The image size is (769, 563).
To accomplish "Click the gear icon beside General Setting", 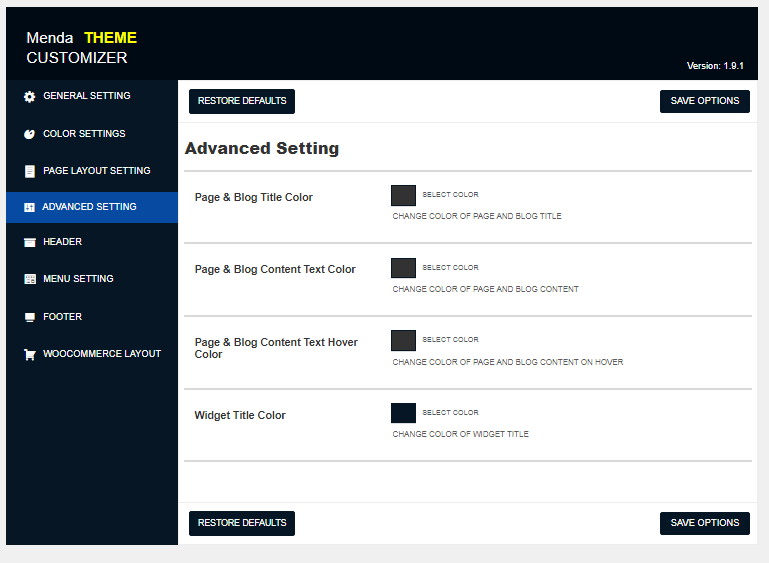I will [30, 97].
